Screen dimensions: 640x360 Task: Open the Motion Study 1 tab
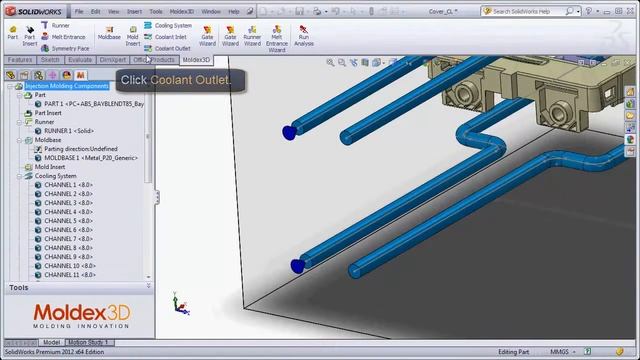click(x=88, y=342)
